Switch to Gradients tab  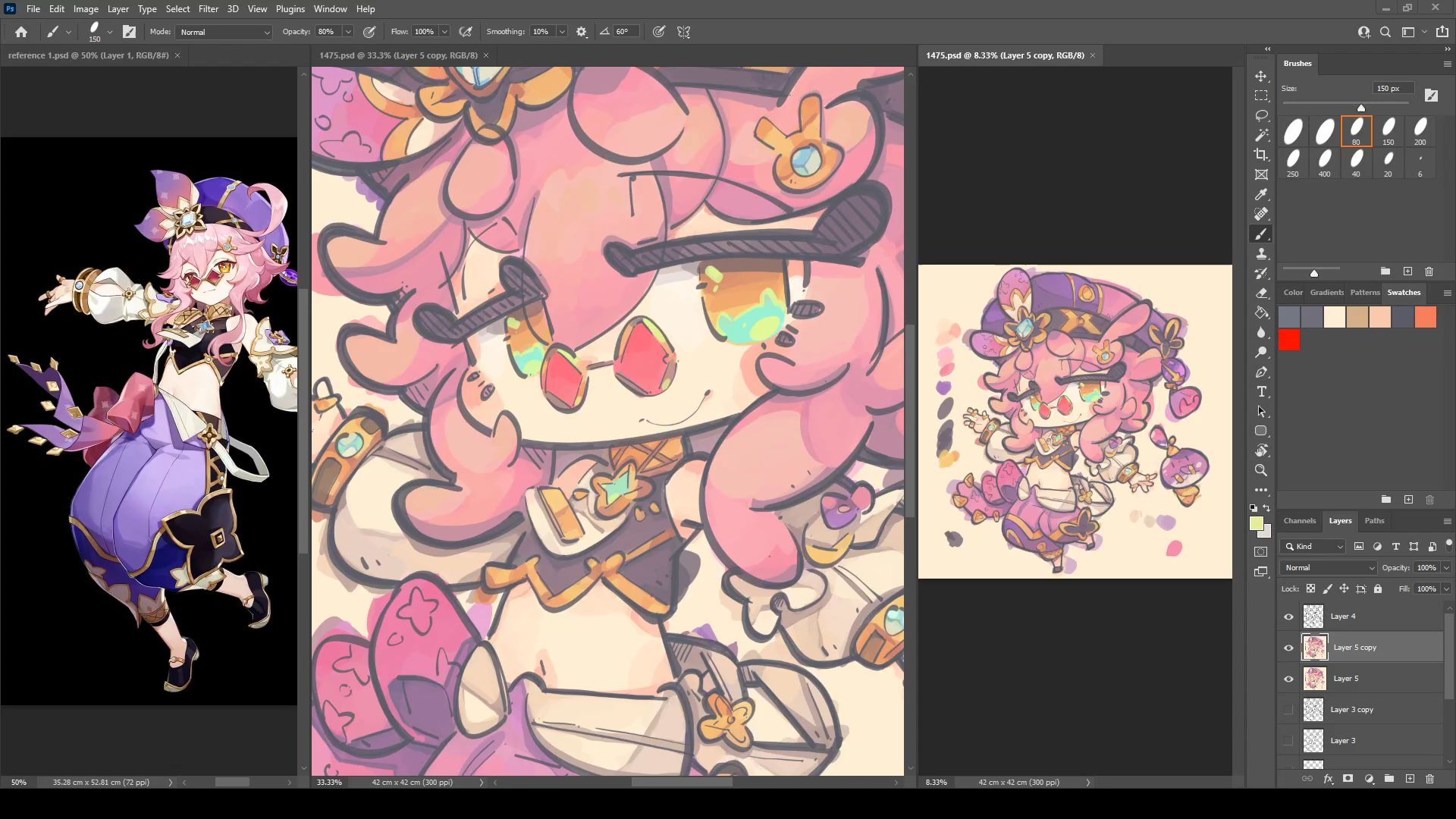click(1326, 292)
